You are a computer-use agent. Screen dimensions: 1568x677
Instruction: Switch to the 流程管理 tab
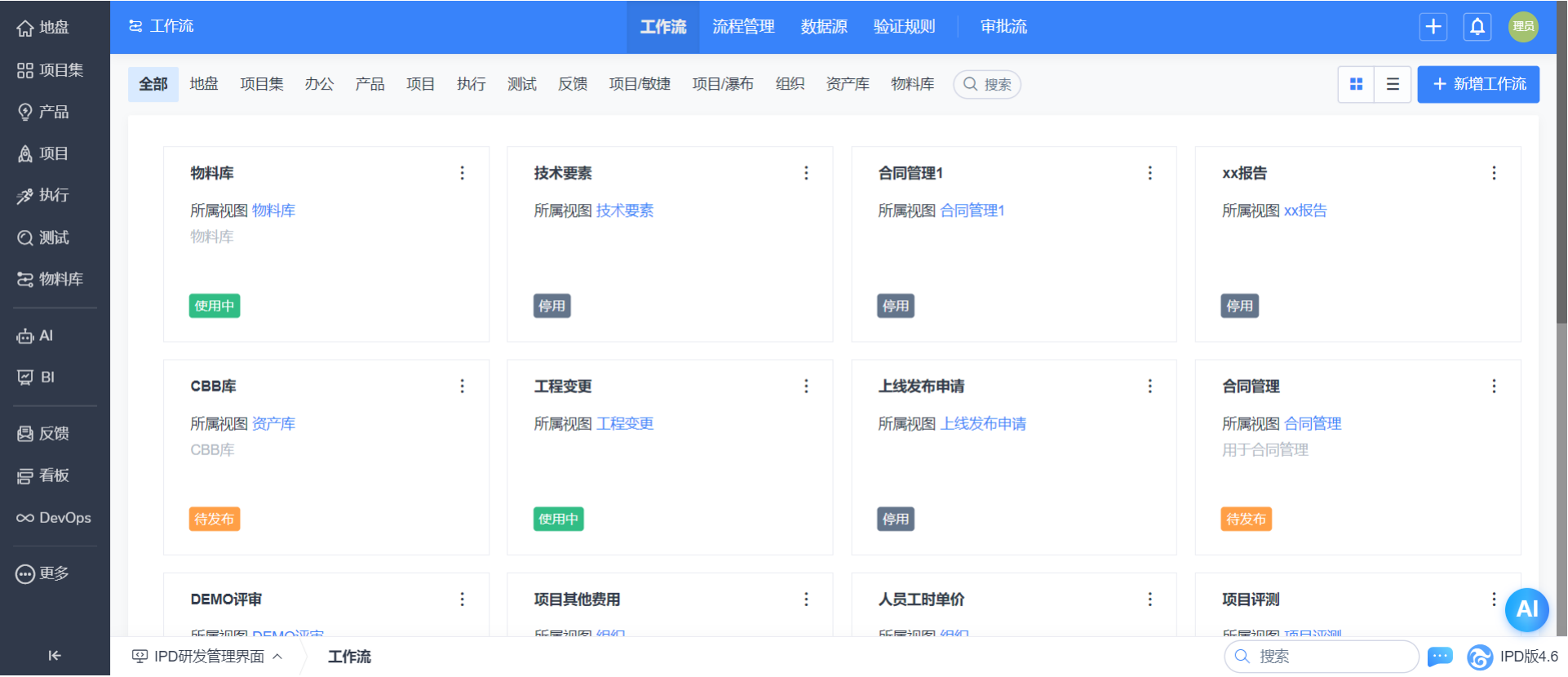[743, 27]
